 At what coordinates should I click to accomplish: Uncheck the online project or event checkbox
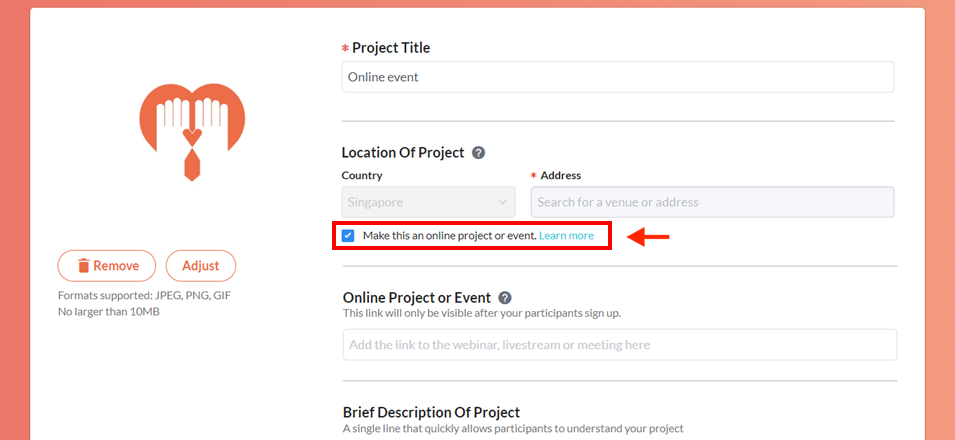tap(348, 236)
